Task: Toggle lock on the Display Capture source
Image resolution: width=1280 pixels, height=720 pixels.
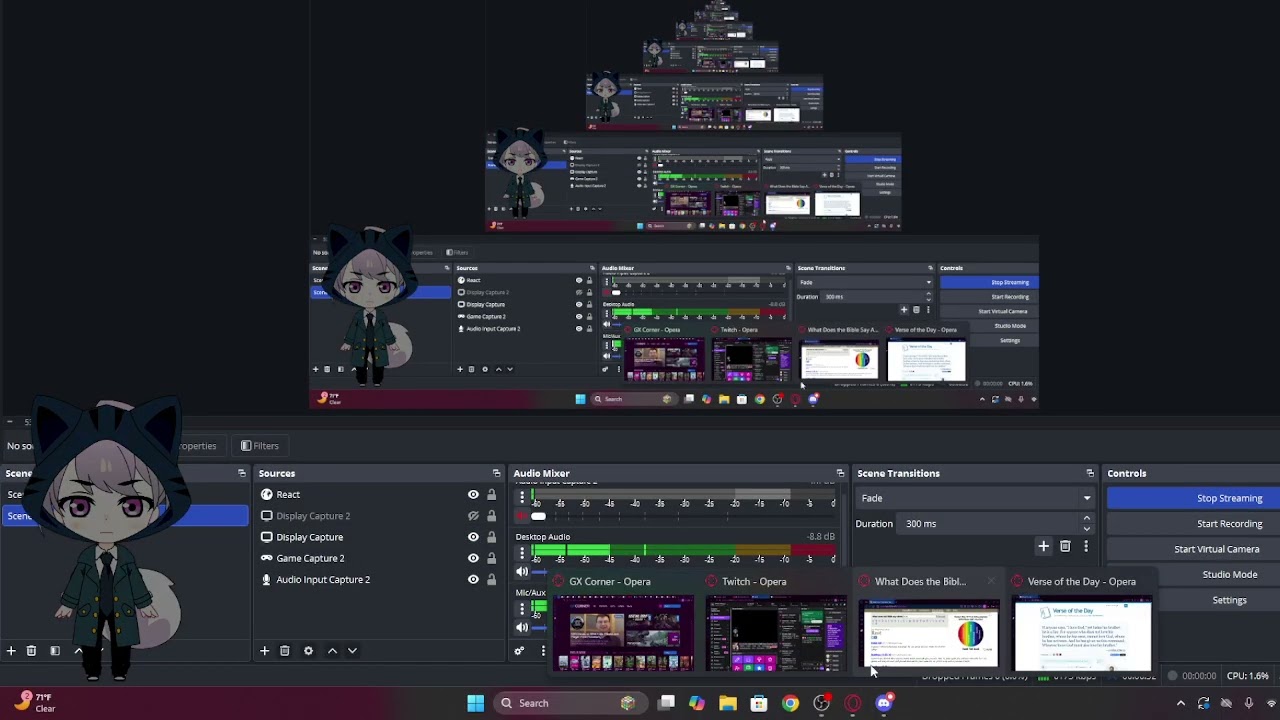Action: coord(491,537)
